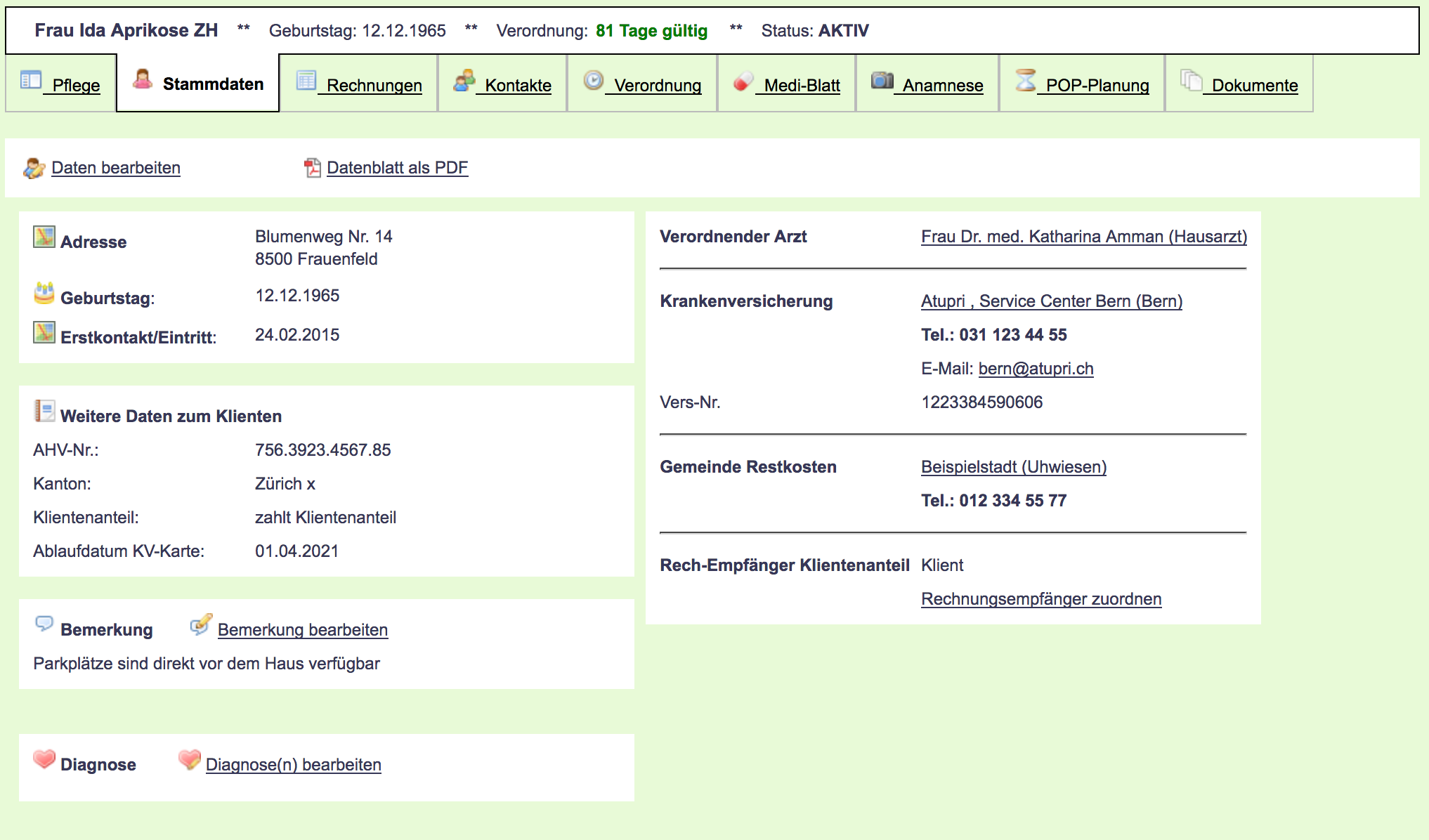1429x840 pixels.
Task: Open the Beispielstadt (Uhwiesen) link
Action: tap(1013, 467)
